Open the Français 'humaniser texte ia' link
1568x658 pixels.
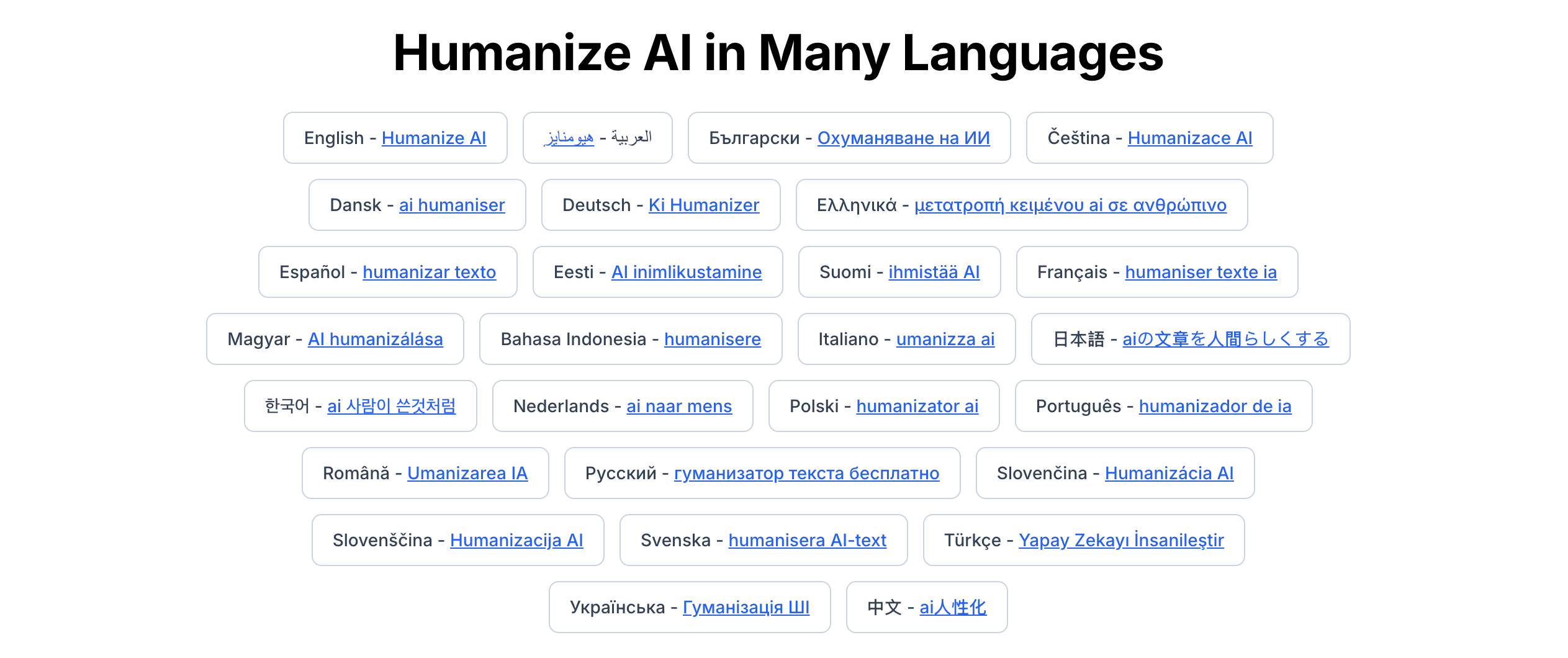(1201, 272)
